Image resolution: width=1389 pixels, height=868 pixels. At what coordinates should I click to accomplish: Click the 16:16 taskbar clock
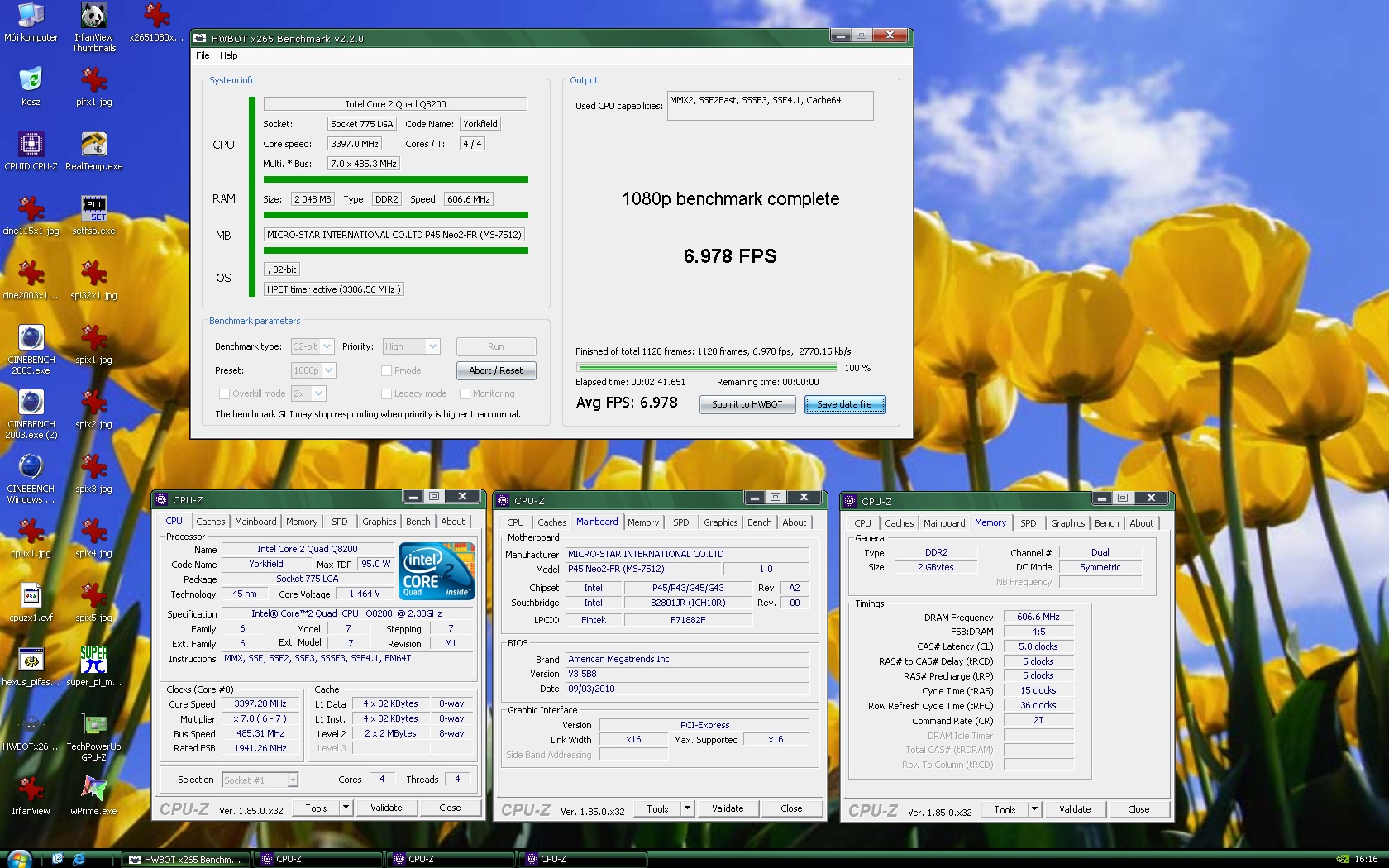1366,859
